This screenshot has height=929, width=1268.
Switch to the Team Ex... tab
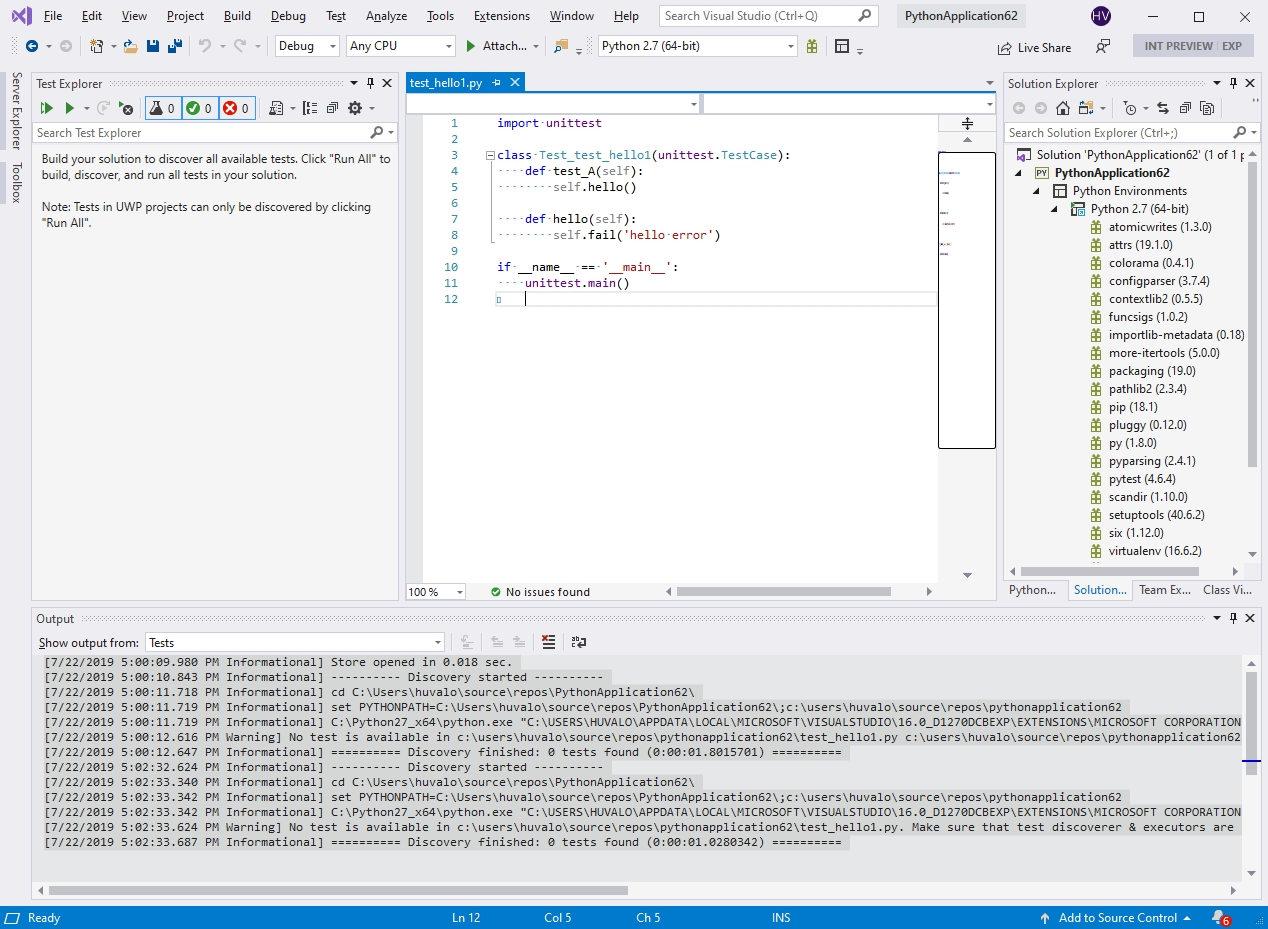pyautogui.click(x=1165, y=590)
